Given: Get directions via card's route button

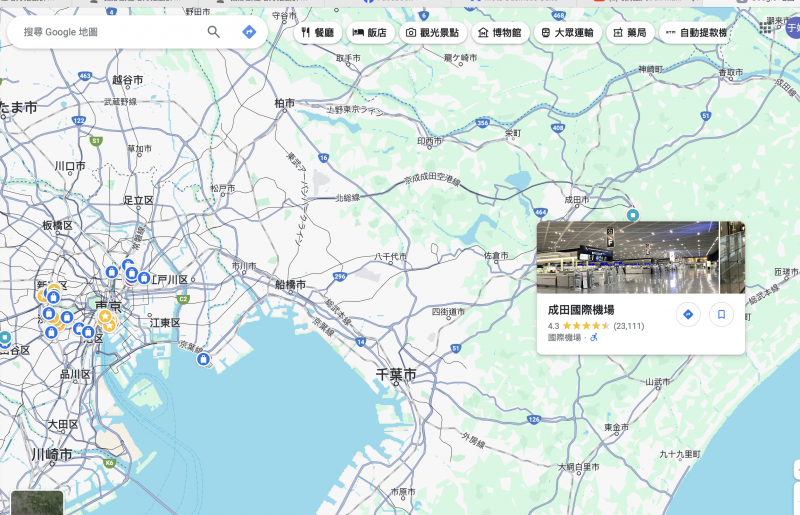Looking at the screenshot, I should click(688, 314).
